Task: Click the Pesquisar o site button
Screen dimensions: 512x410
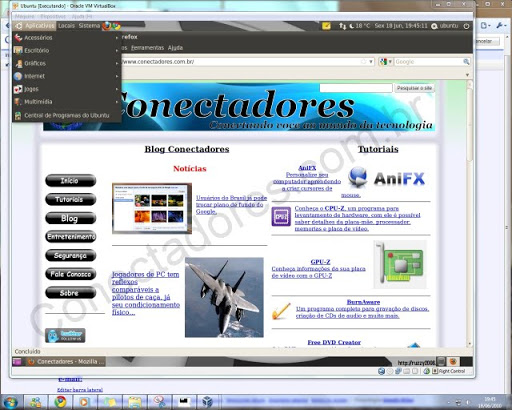Action: tap(414, 88)
